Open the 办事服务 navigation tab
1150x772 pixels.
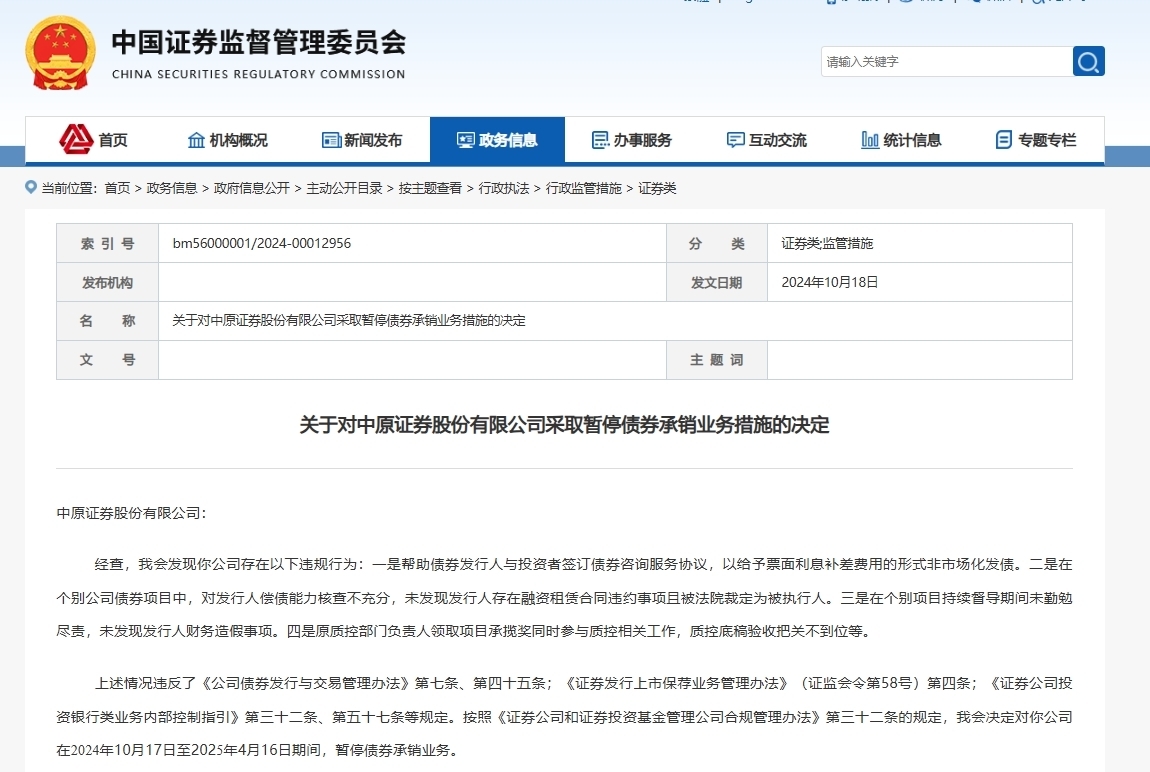632,139
